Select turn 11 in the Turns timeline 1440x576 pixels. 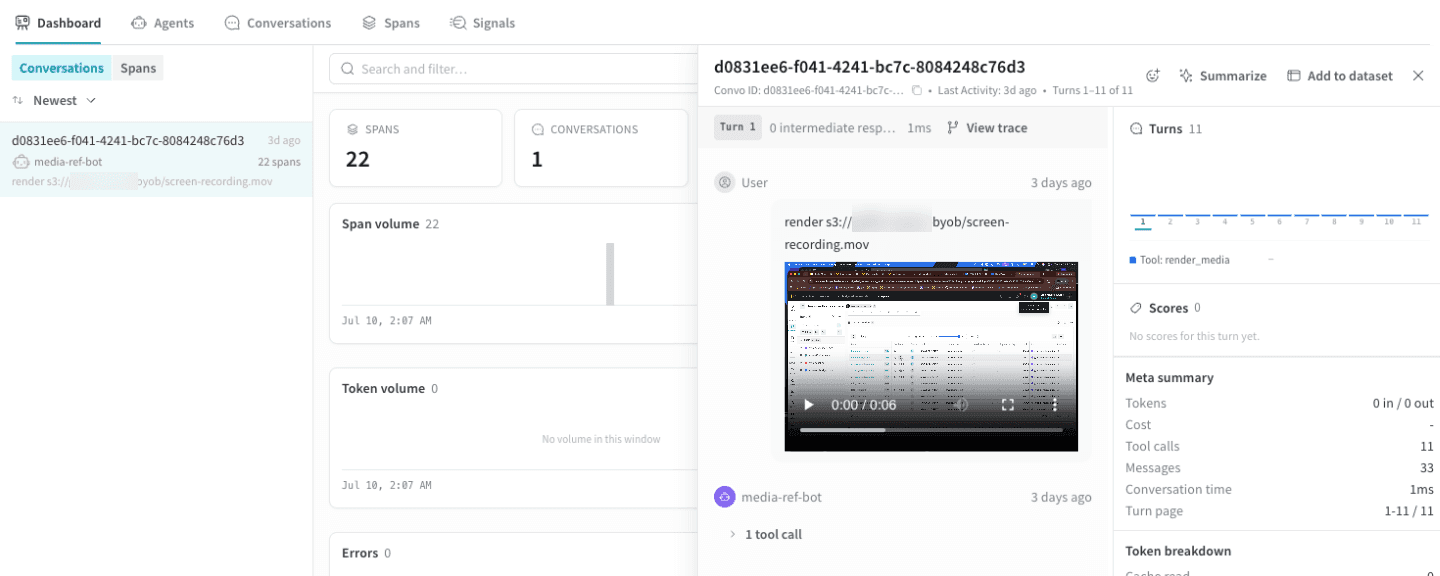pyautogui.click(x=1416, y=220)
